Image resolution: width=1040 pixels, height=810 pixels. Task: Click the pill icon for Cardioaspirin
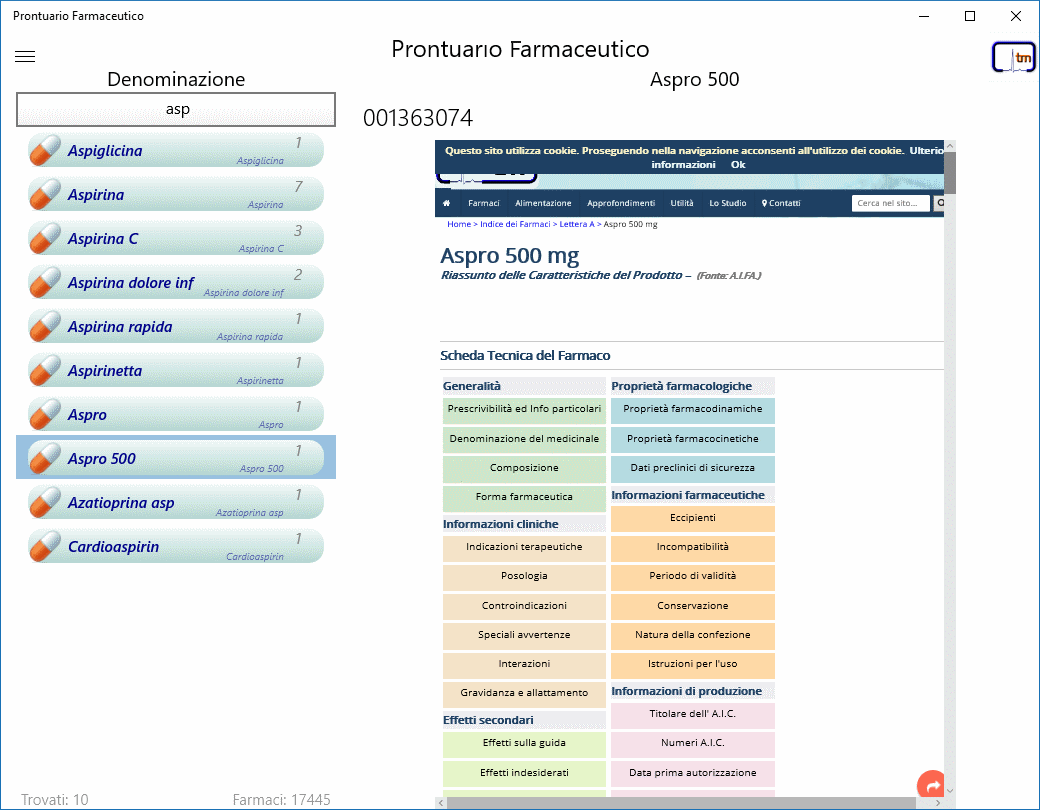click(x=45, y=546)
